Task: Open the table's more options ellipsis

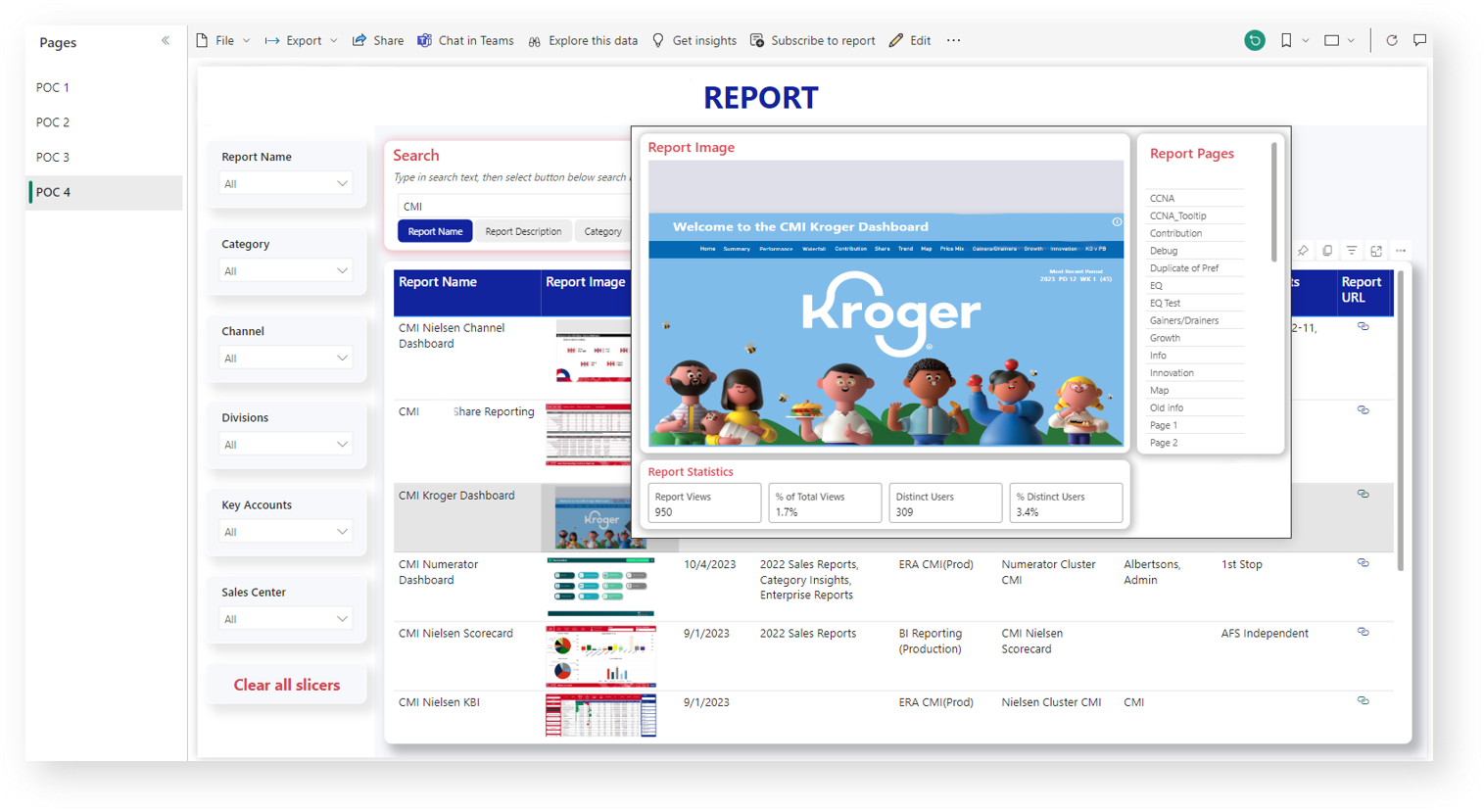Action: pos(1401,251)
